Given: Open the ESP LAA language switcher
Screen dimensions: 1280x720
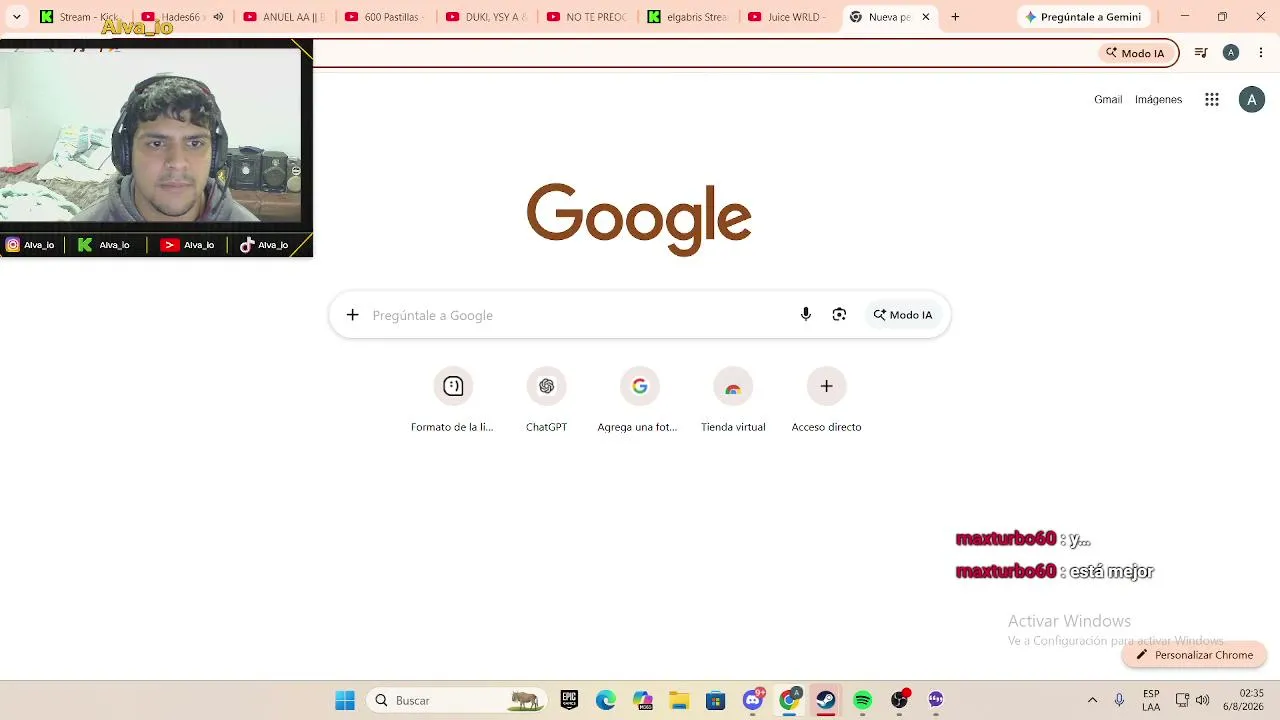Looking at the screenshot, I should [x=1151, y=700].
